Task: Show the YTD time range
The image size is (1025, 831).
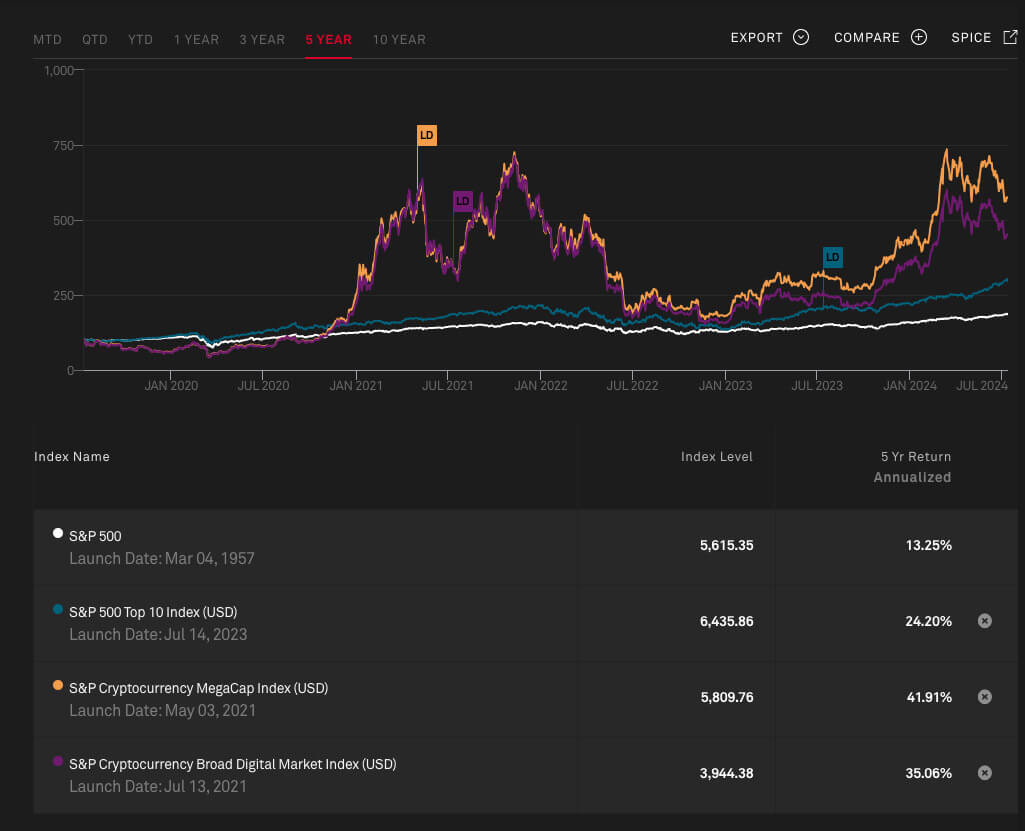Action: click(x=140, y=40)
